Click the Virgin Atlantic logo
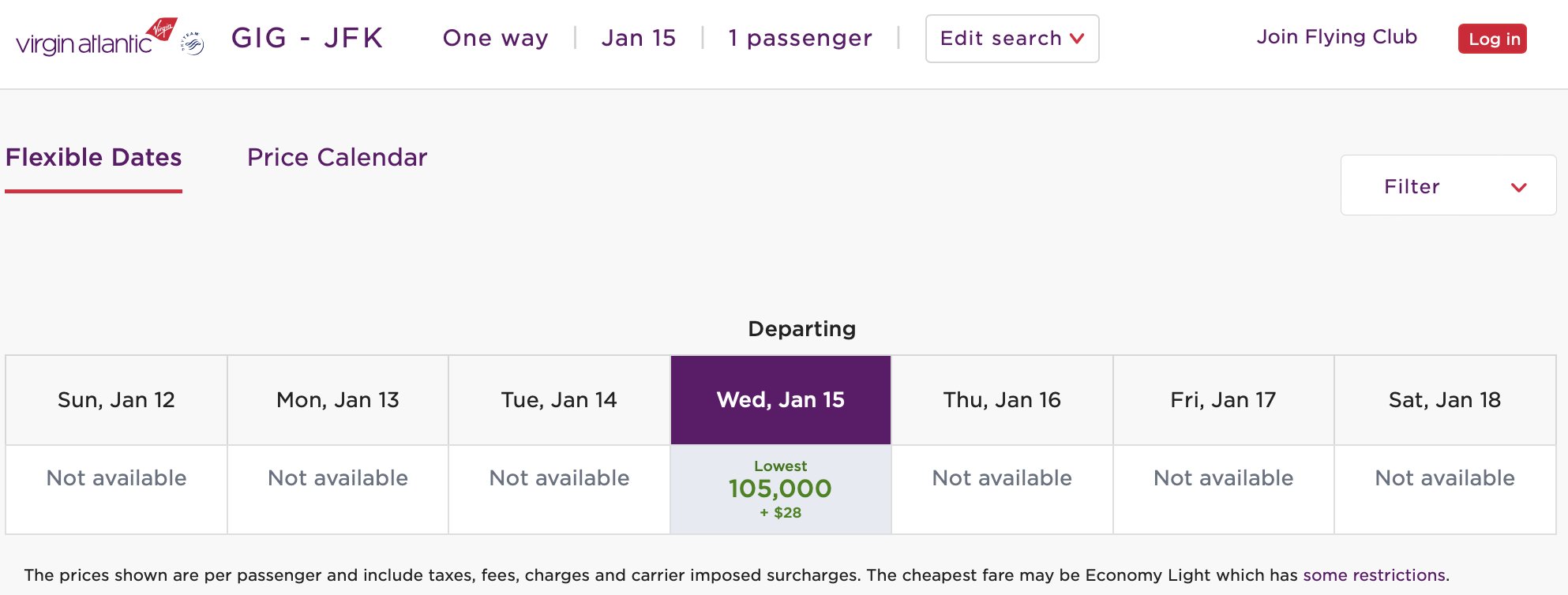1568x595 pixels. coord(96,37)
